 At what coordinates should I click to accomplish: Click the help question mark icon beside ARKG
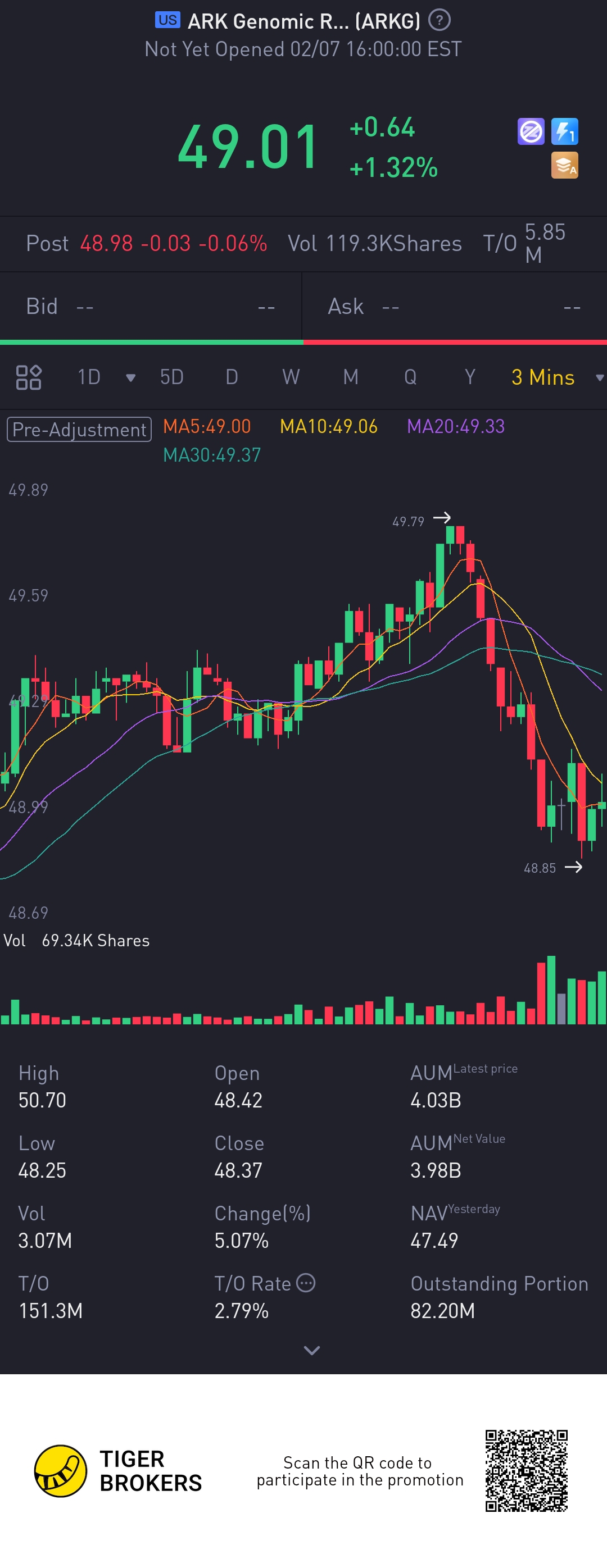click(440, 20)
